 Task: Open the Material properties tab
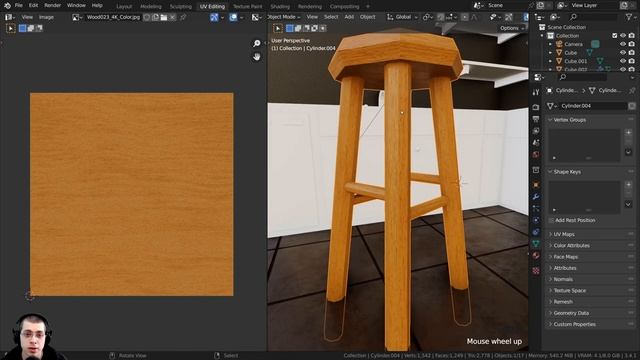coord(536,256)
